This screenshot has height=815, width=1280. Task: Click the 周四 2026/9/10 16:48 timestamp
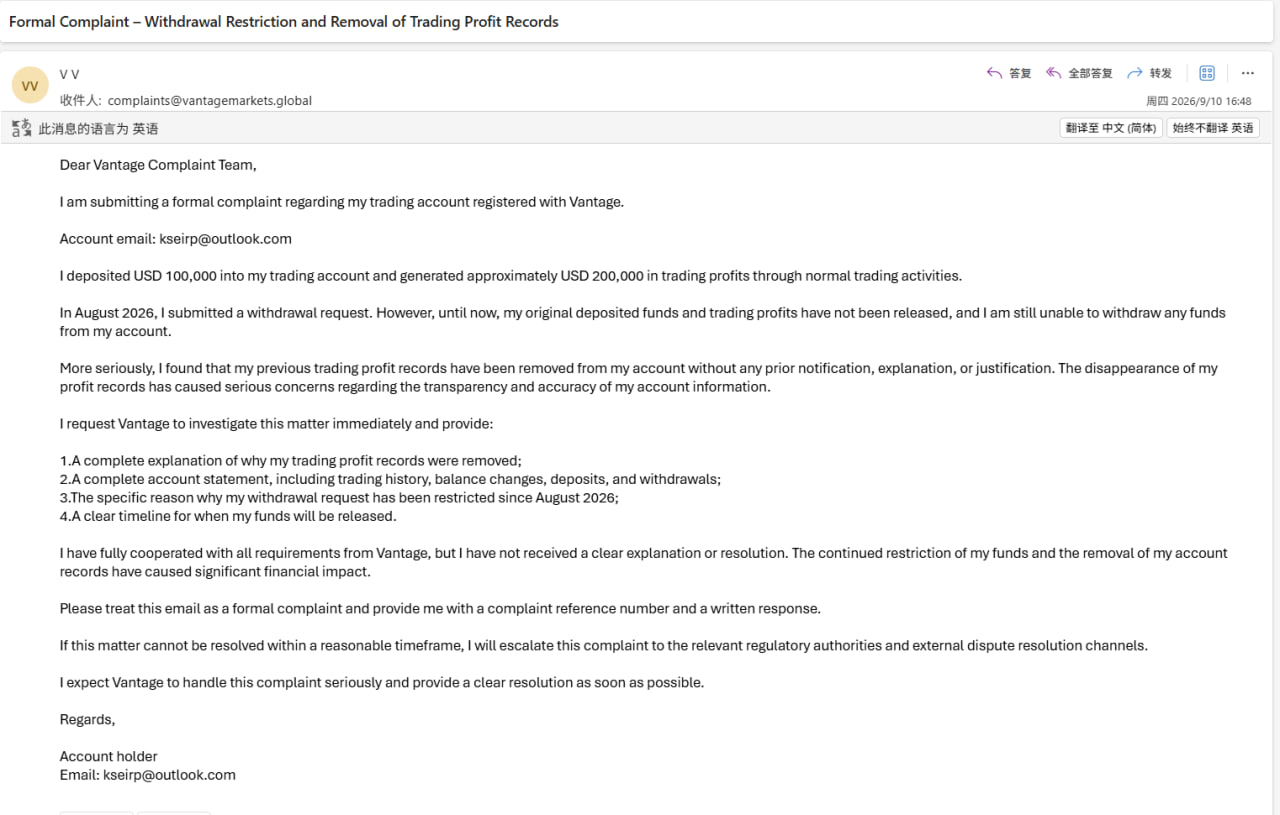click(x=1198, y=101)
